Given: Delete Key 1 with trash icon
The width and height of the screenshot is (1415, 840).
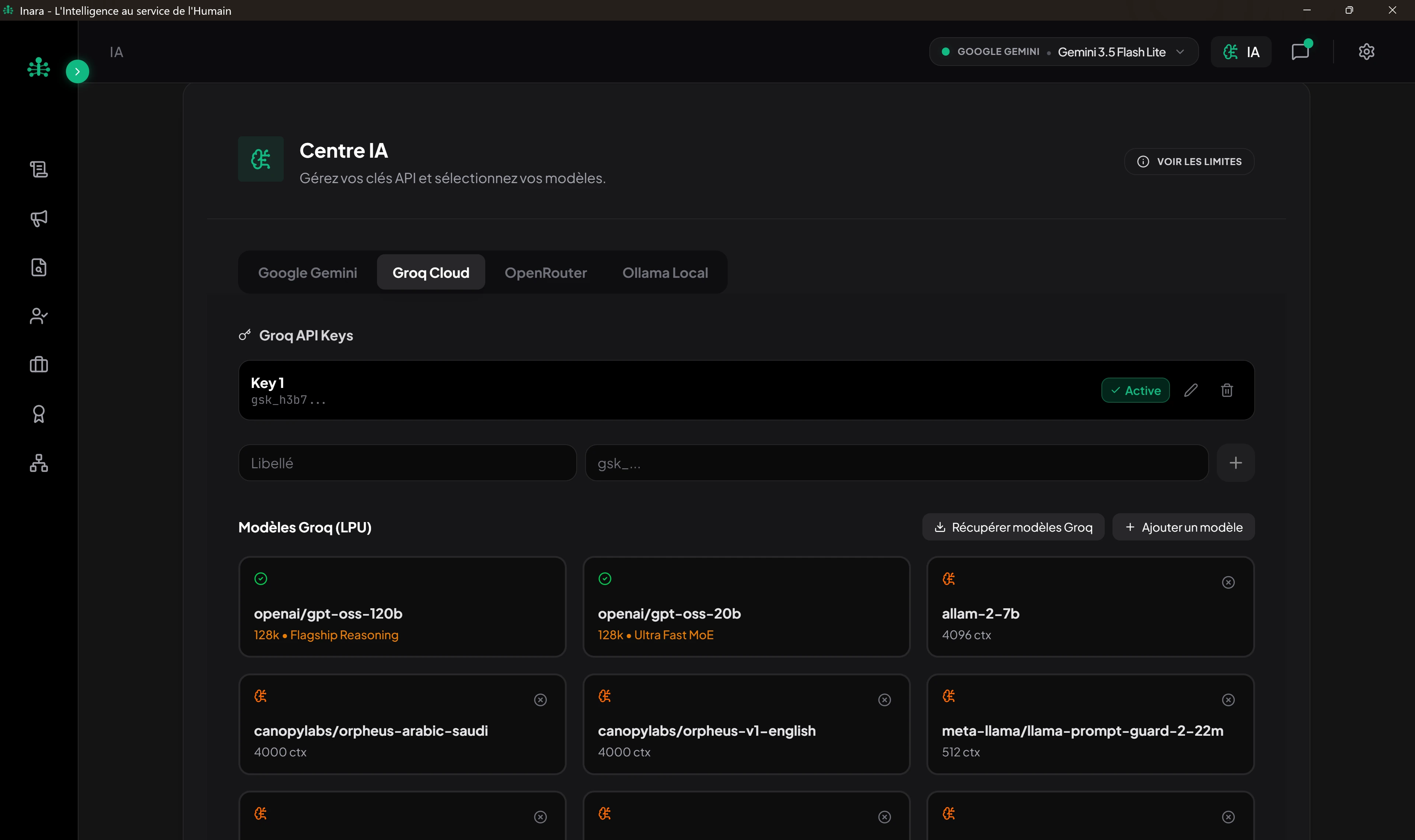Looking at the screenshot, I should pyautogui.click(x=1227, y=390).
